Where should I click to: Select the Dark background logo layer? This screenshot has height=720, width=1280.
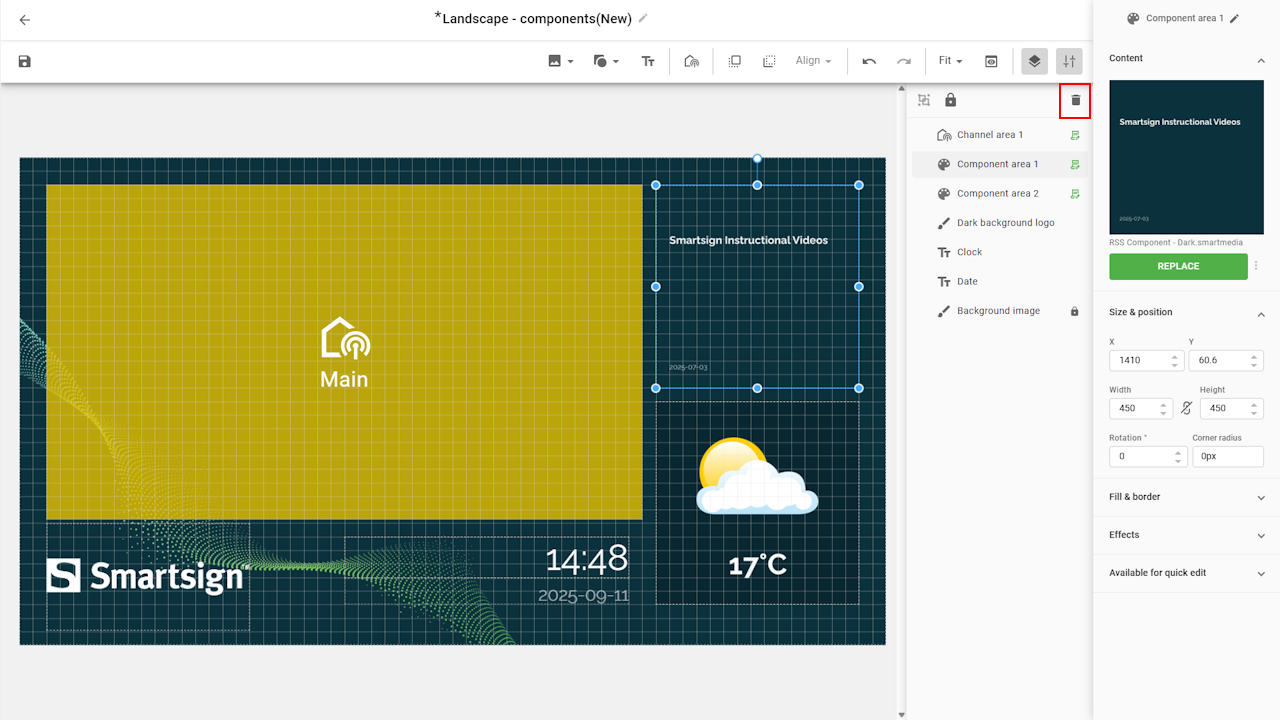click(1005, 223)
